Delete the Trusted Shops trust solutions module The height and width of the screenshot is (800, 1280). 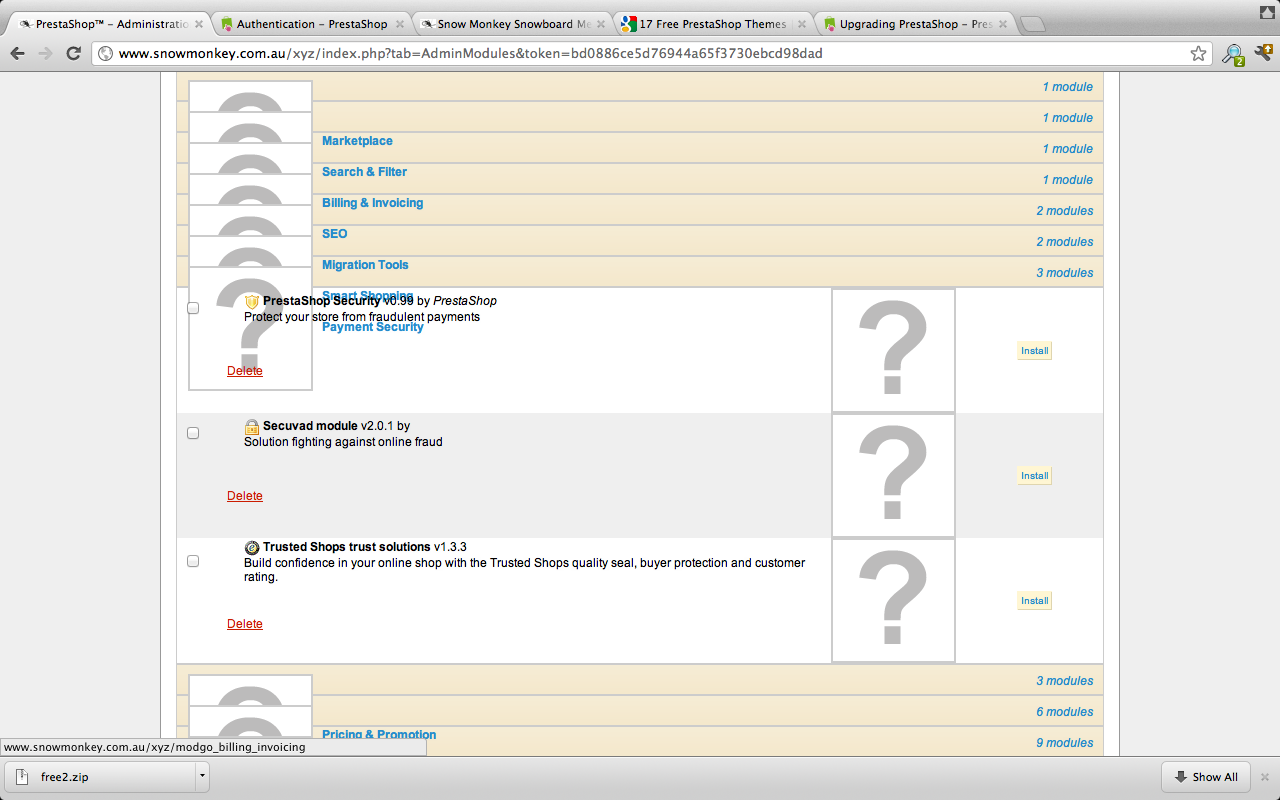(x=245, y=624)
